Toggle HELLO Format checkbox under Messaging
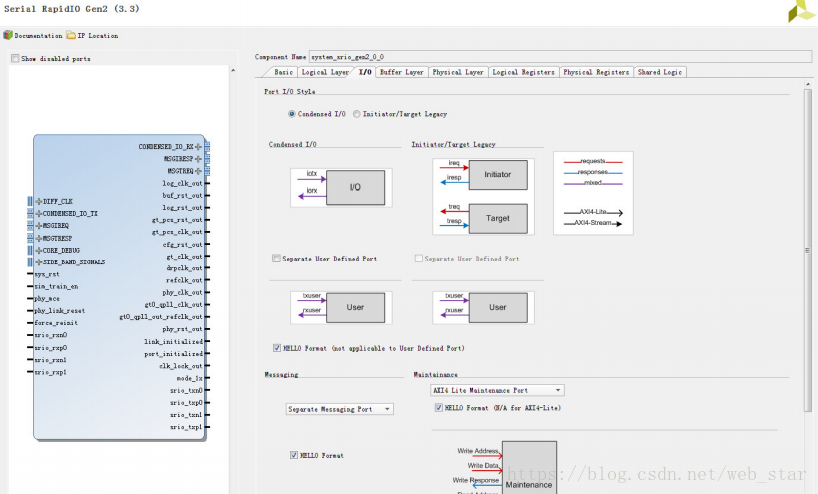The image size is (818, 494). [294, 455]
